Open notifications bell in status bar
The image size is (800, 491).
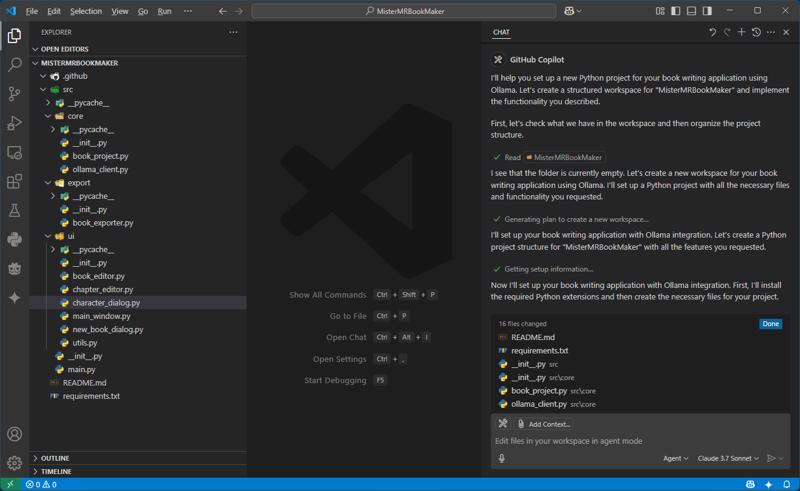pyautogui.click(x=787, y=484)
